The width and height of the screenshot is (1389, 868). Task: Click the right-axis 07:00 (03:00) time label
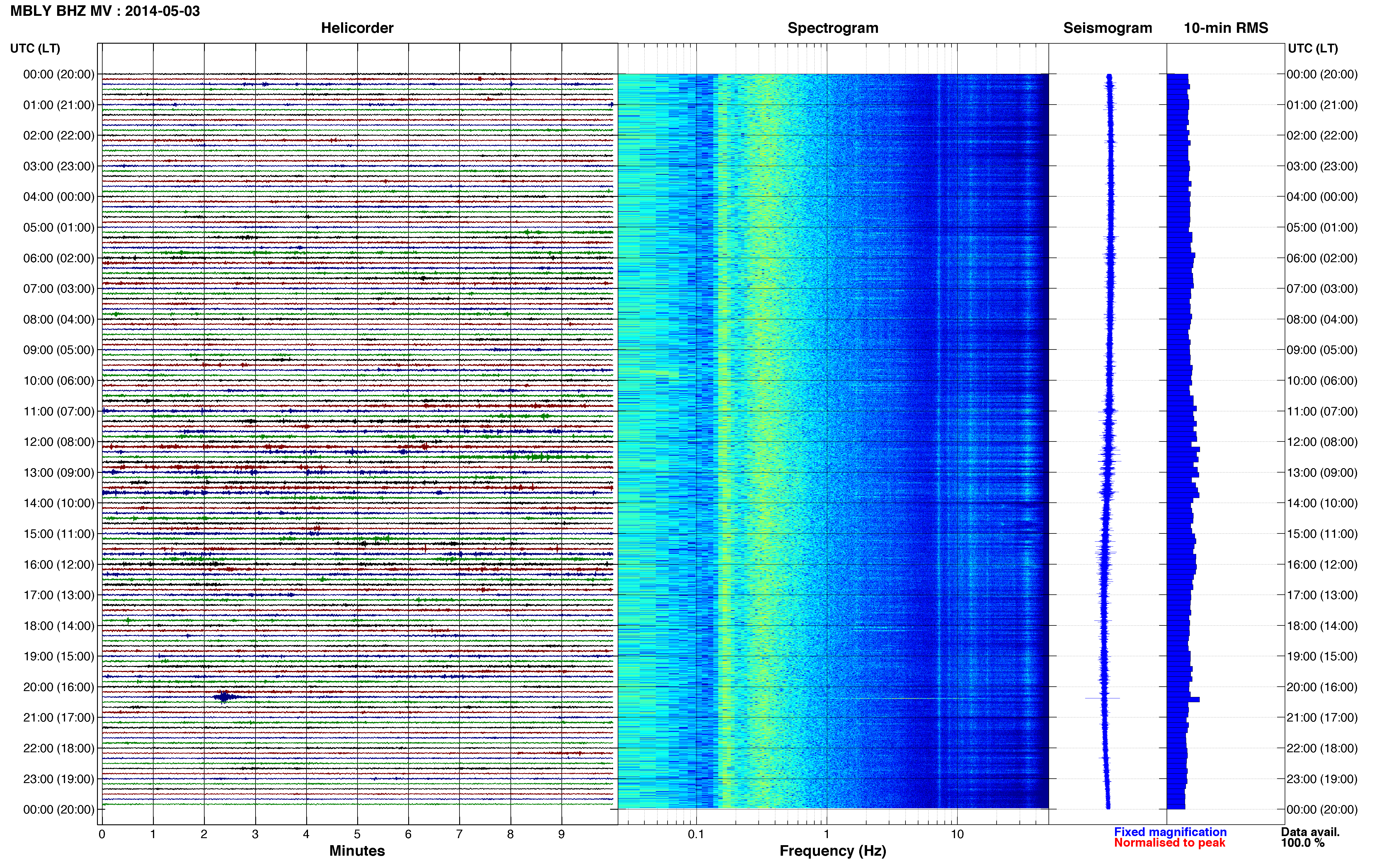click(x=1322, y=289)
